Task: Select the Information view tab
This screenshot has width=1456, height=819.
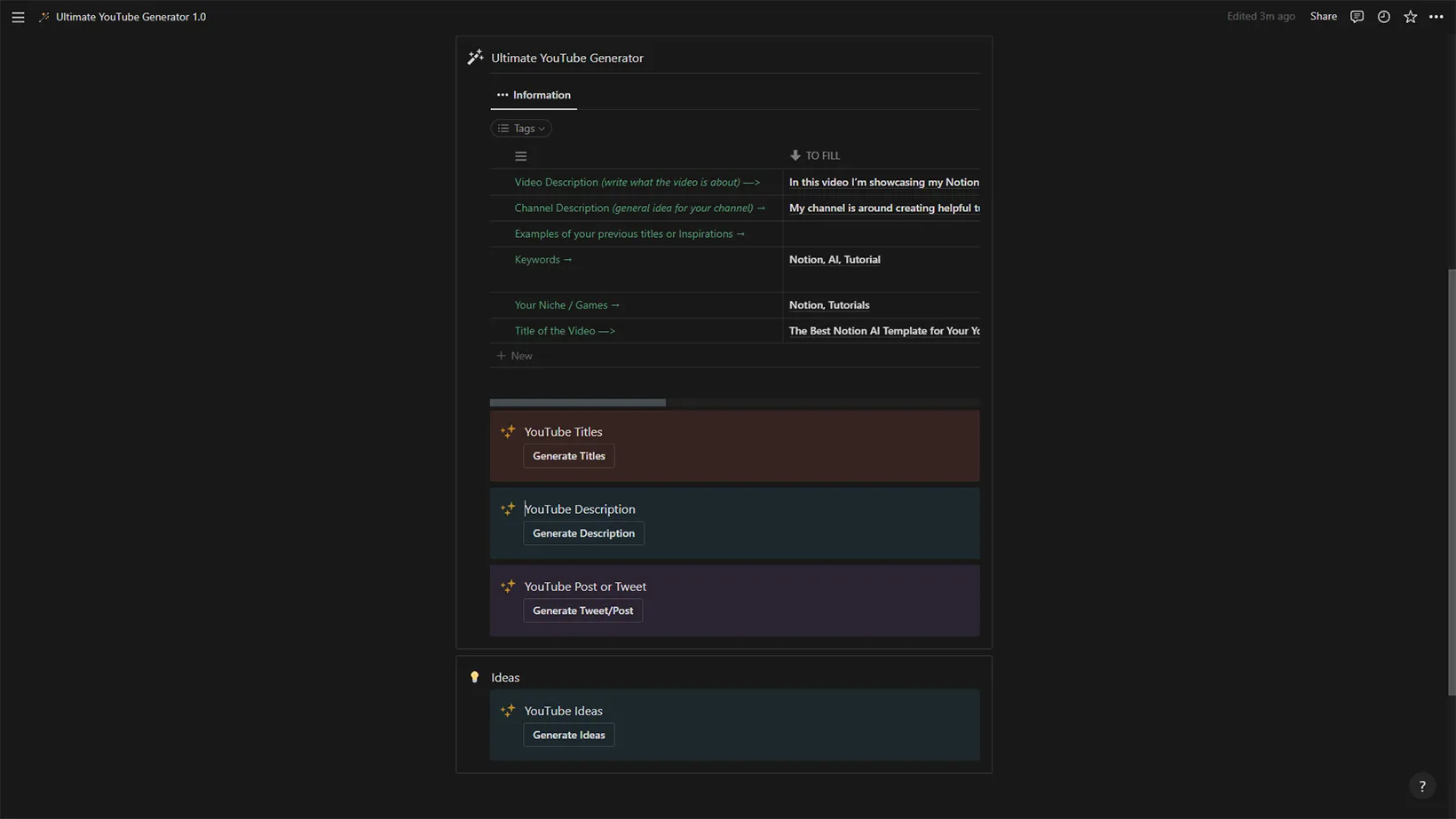Action: pos(534,95)
